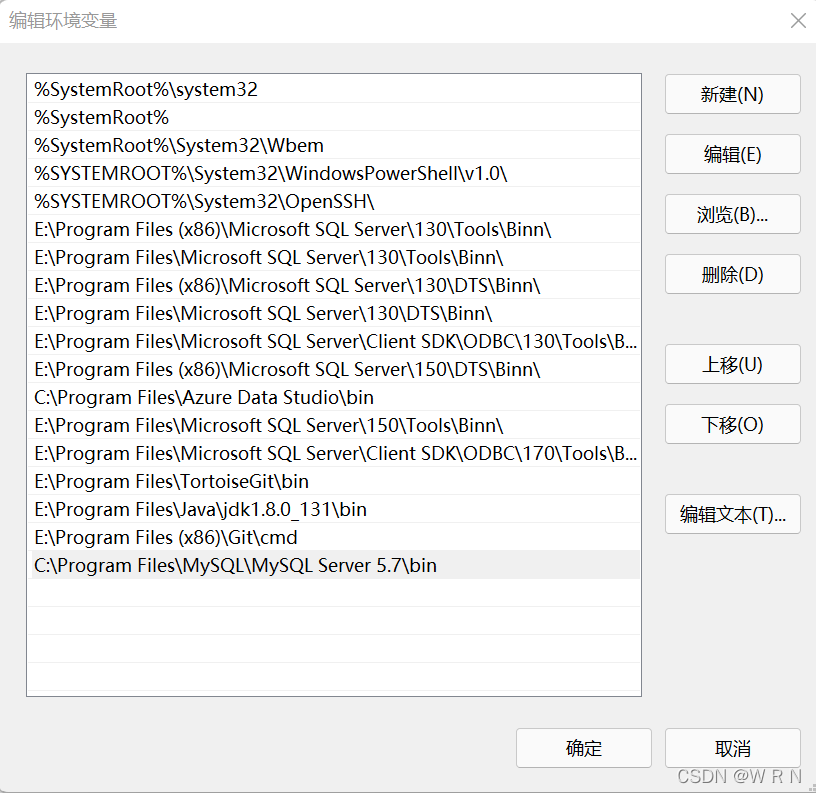Move entry up with 上移(U)

click(732, 364)
